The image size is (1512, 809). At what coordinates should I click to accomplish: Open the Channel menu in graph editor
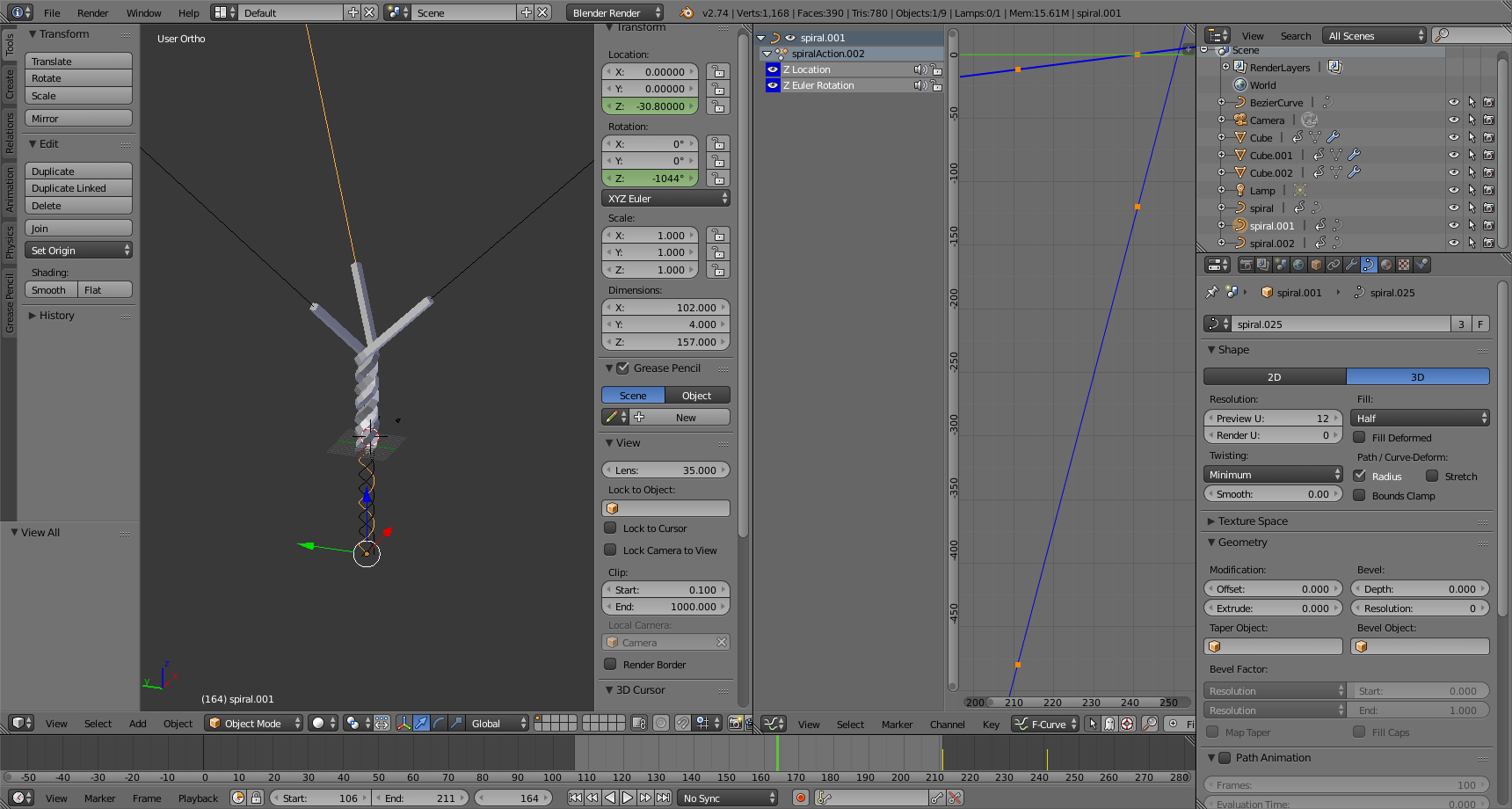click(x=947, y=724)
